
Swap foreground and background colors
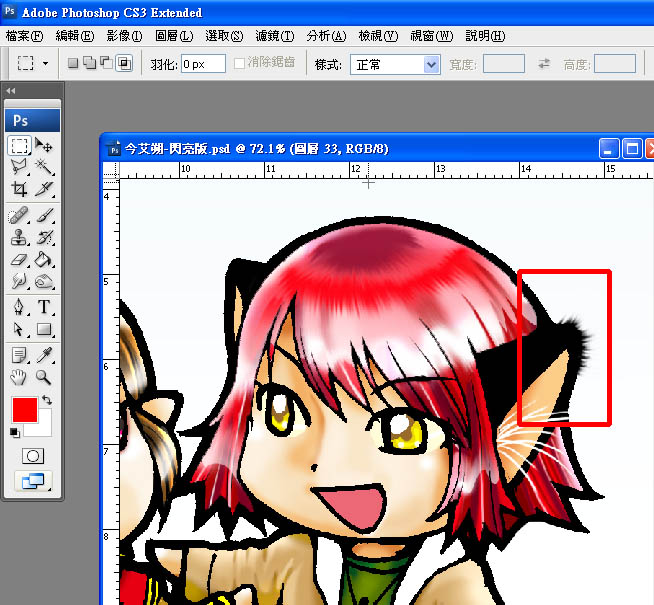click(47, 401)
